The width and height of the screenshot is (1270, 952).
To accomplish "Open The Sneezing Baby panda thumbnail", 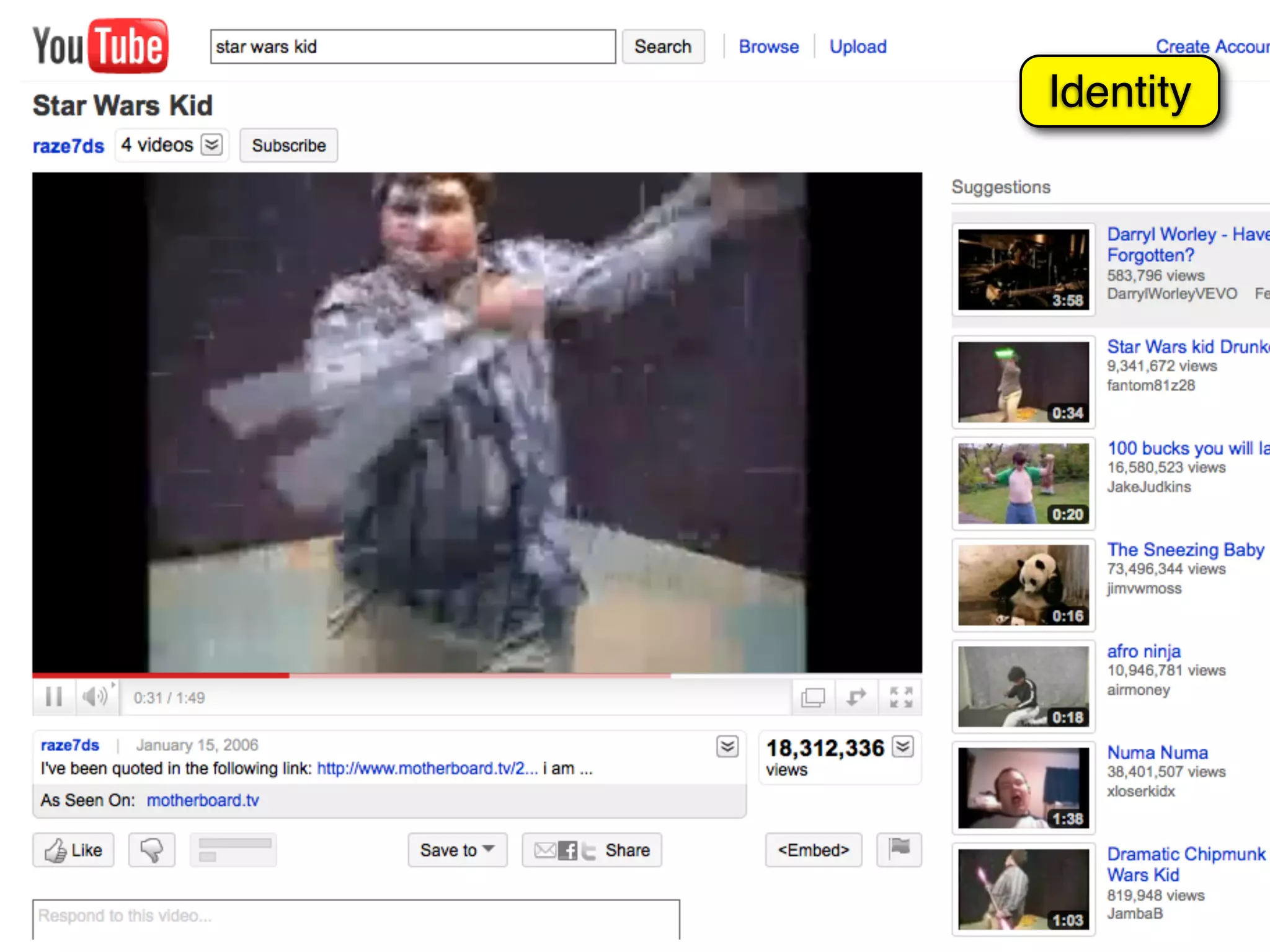I will pyautogui.click(x=1023, y=585).
